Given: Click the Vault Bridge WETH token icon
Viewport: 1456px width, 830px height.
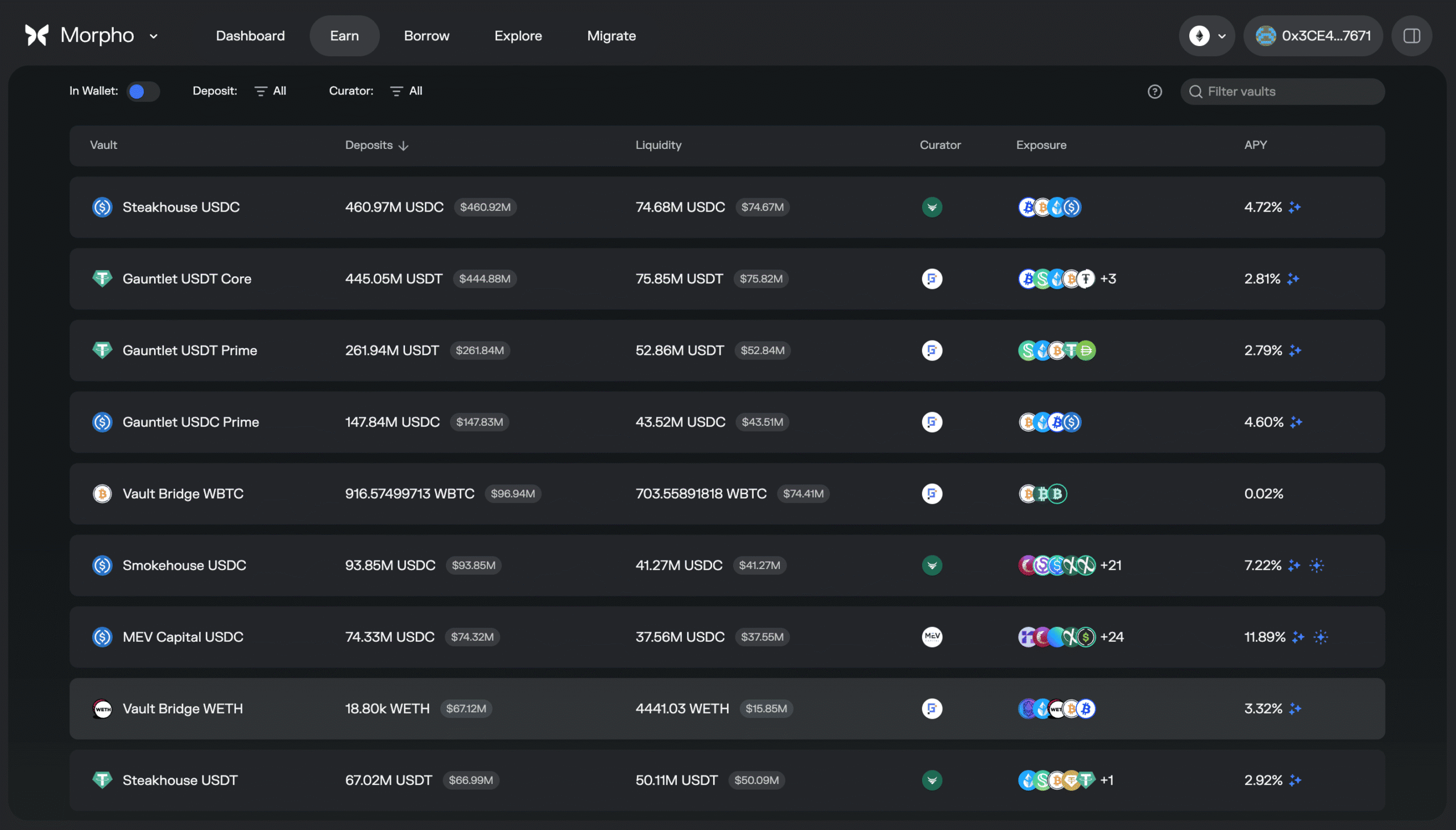Looking at the screenshot, I should pyautogui.click(x=102, y=708).
